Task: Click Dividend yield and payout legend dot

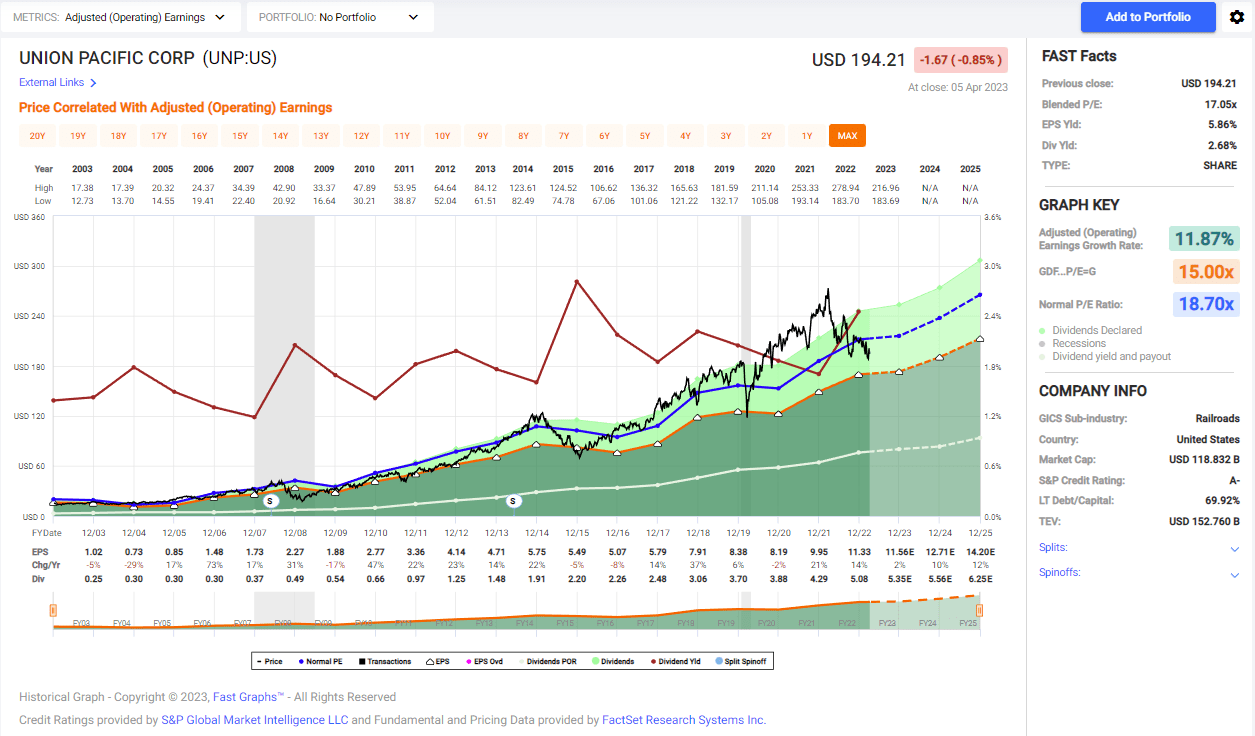Action: pyautogui.click(x=1043, y=356)
